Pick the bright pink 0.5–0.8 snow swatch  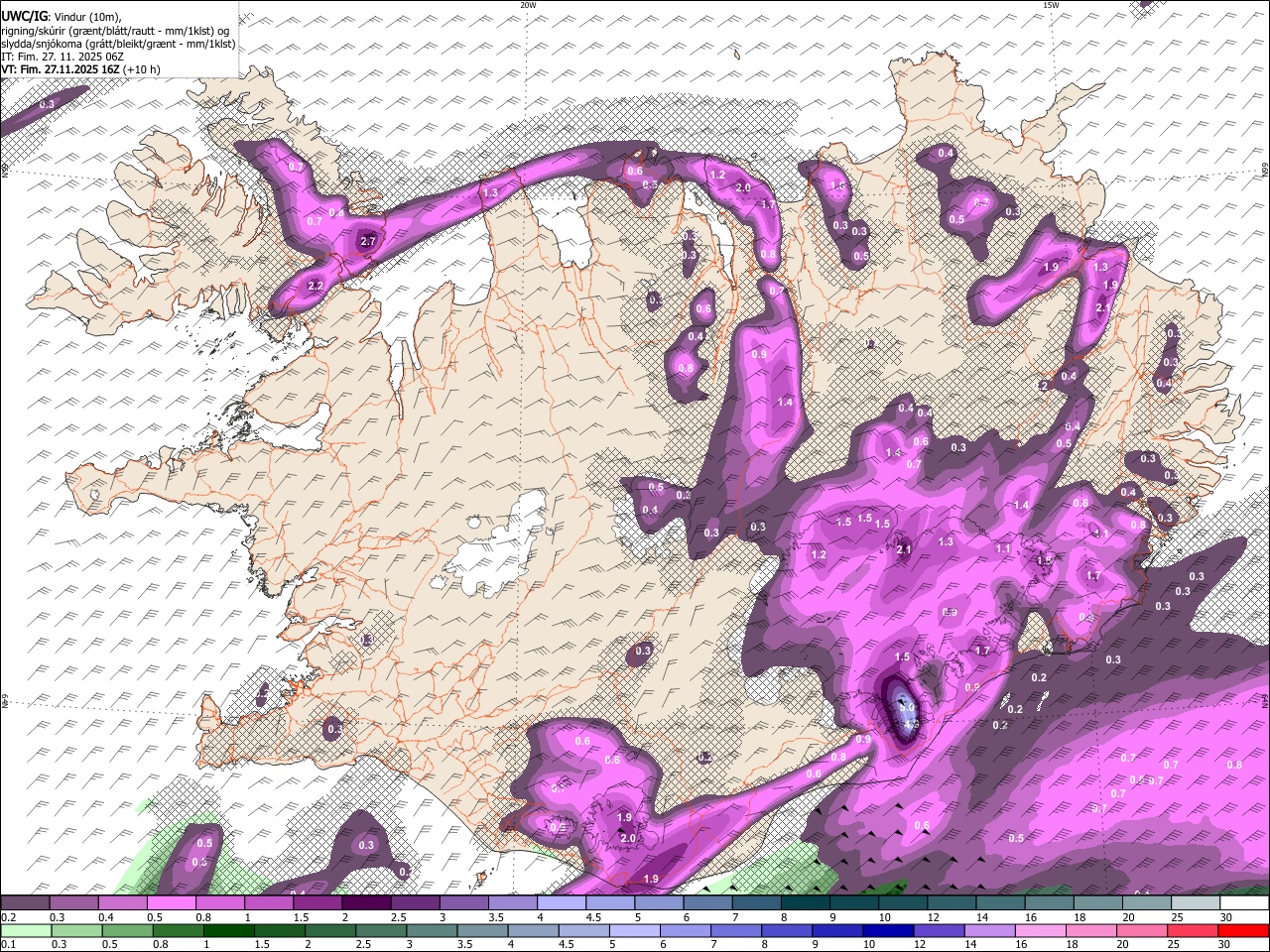click(171, 903)
